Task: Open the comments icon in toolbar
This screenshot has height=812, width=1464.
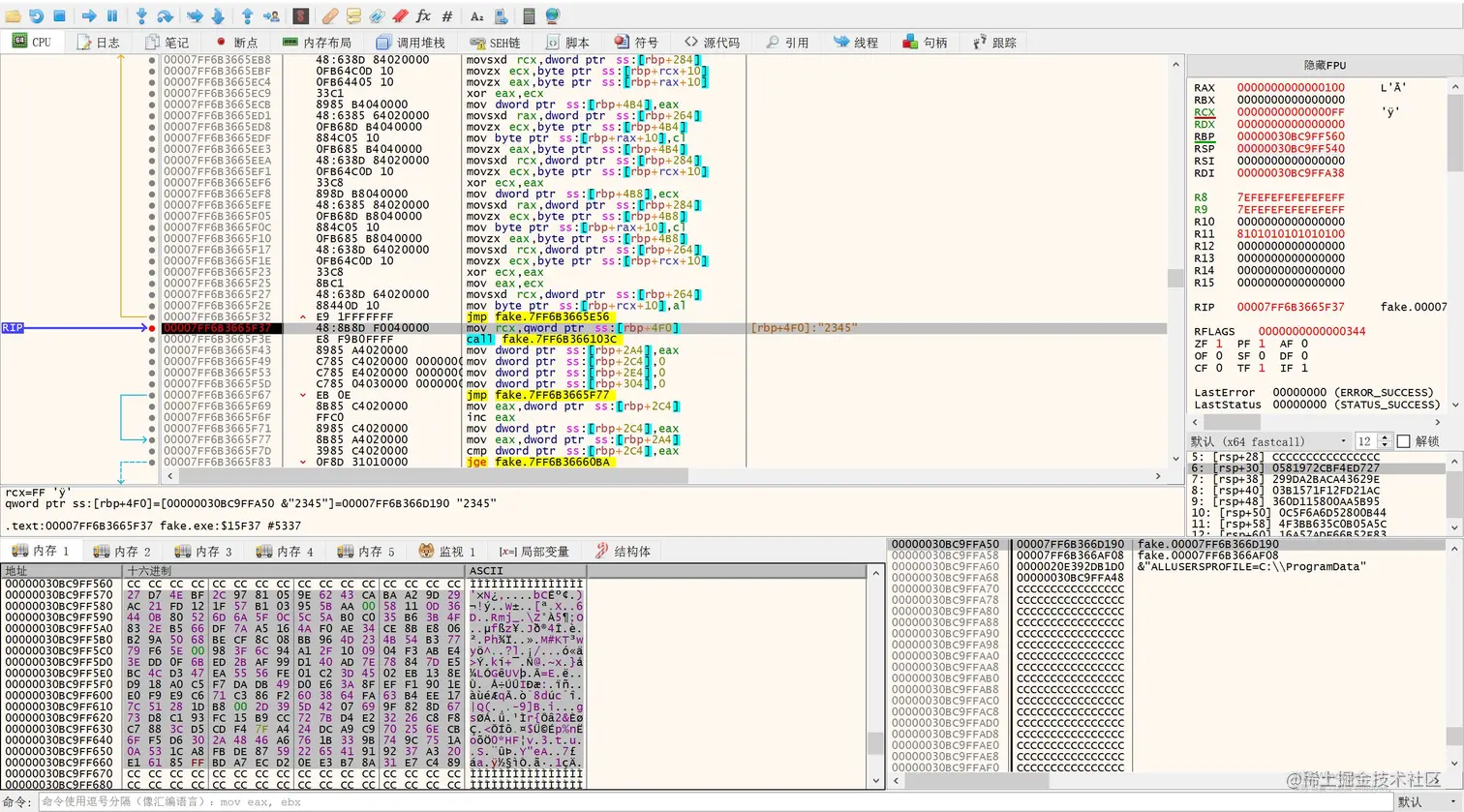Action: pyautogui.click(x=353, y=16)
